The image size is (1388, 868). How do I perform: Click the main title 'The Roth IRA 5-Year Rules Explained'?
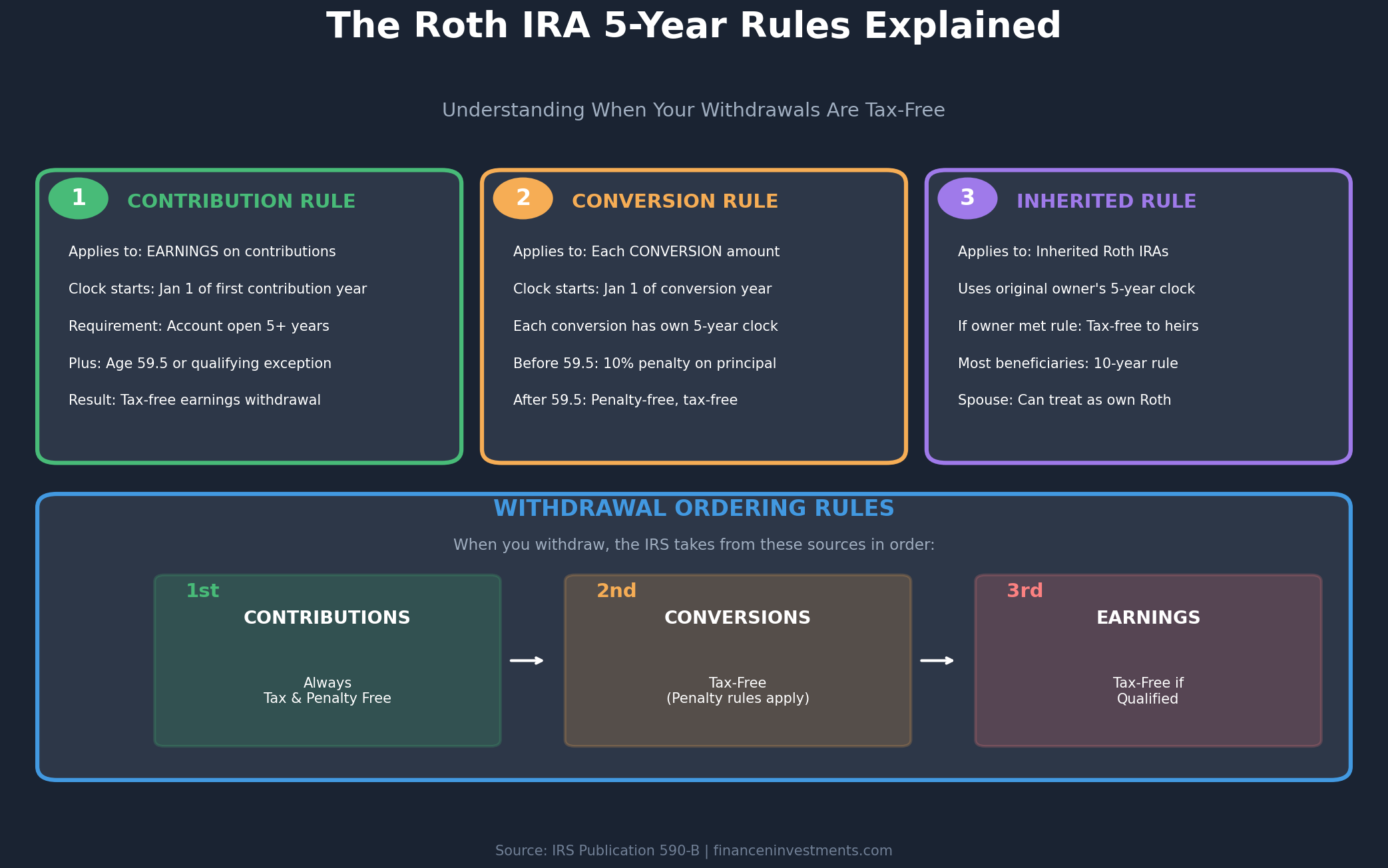(x=694, y=27)
